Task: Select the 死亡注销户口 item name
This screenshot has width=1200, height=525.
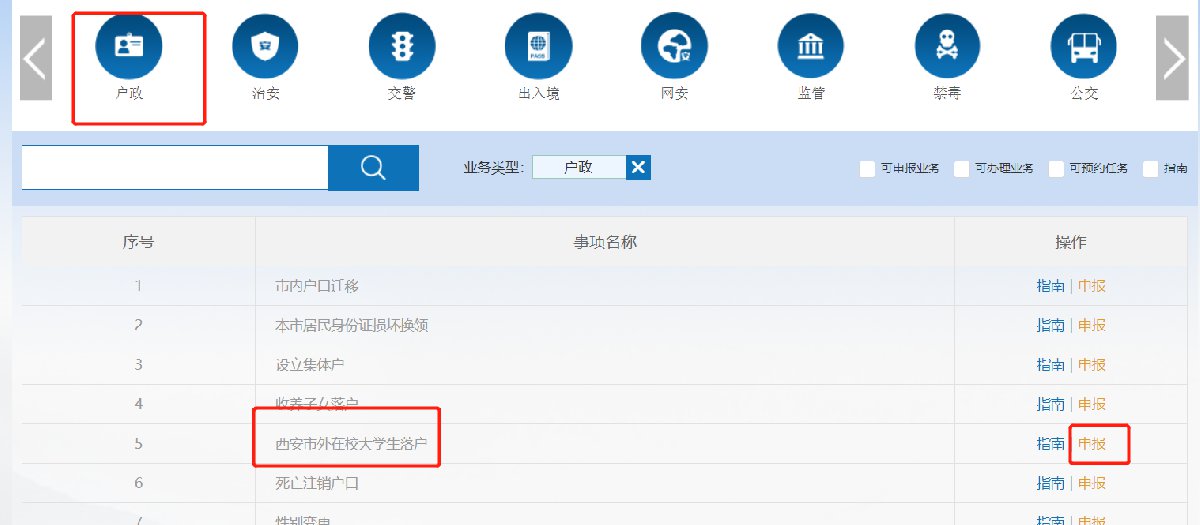Action: [x=317, y=483]
